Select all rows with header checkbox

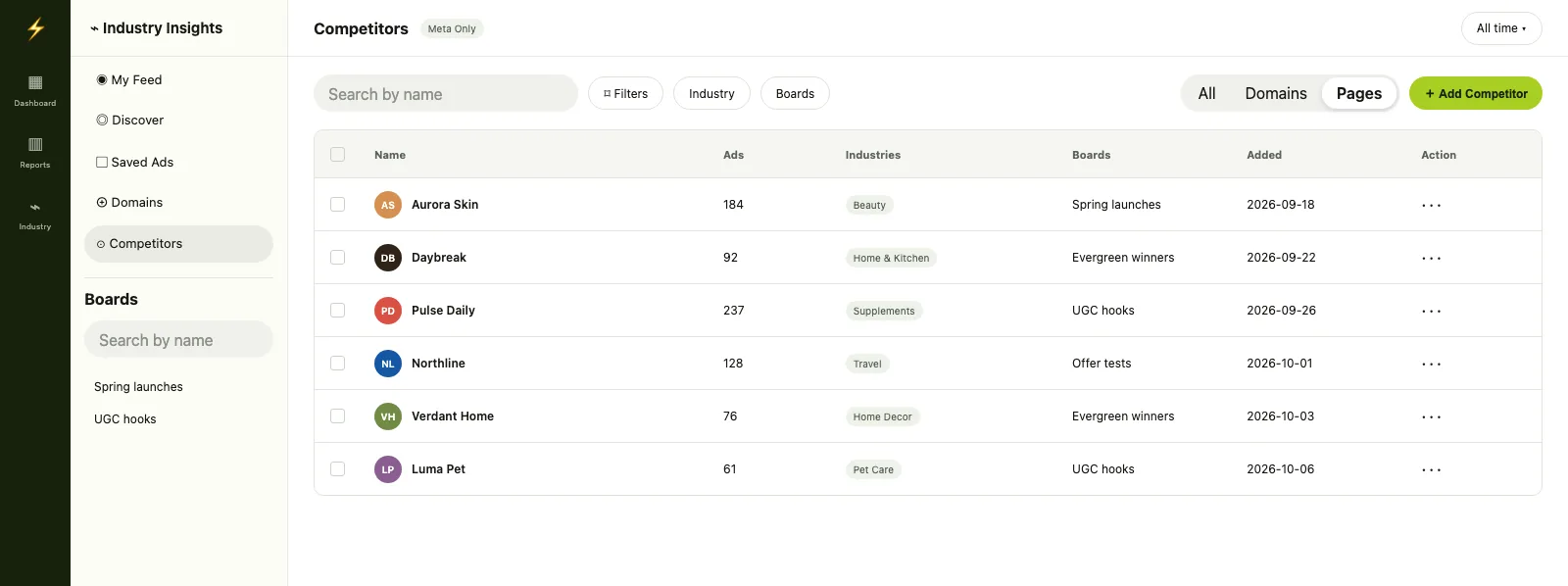(338, 155)
